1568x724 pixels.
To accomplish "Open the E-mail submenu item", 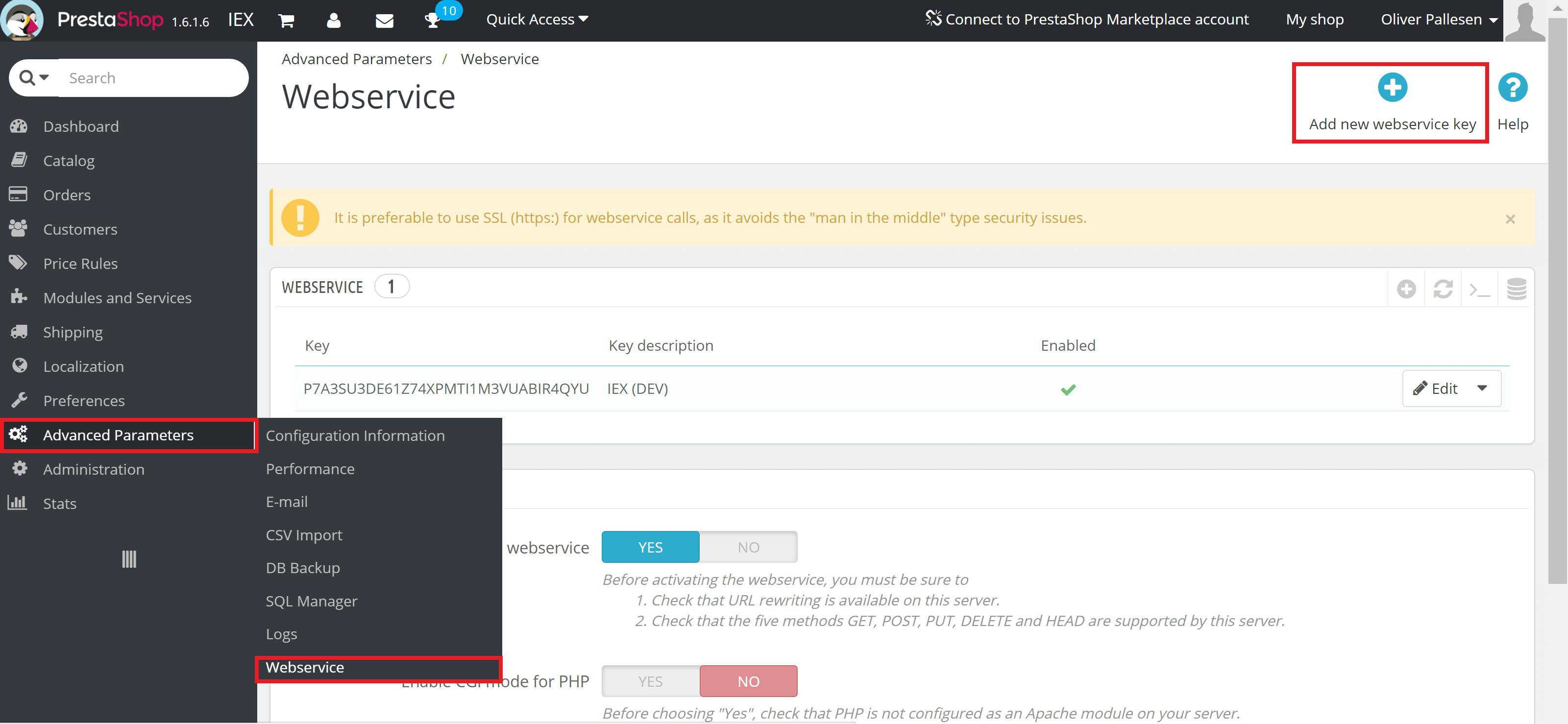I will [287, 502].
